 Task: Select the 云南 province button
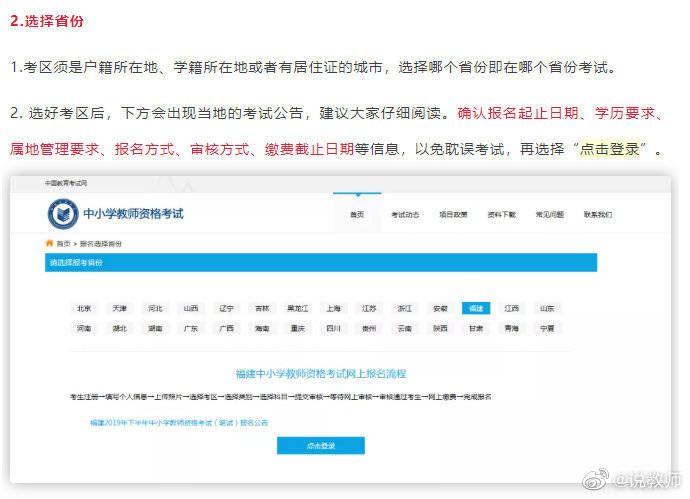point(405,328)
